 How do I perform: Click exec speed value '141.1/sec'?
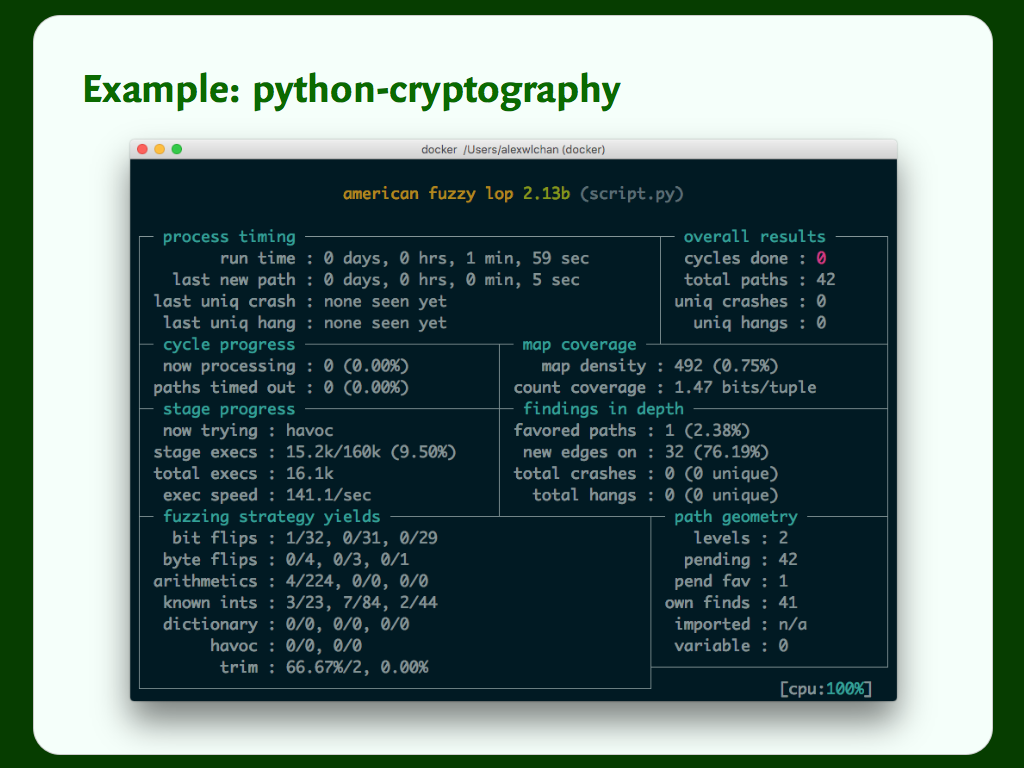coord(328,496)
